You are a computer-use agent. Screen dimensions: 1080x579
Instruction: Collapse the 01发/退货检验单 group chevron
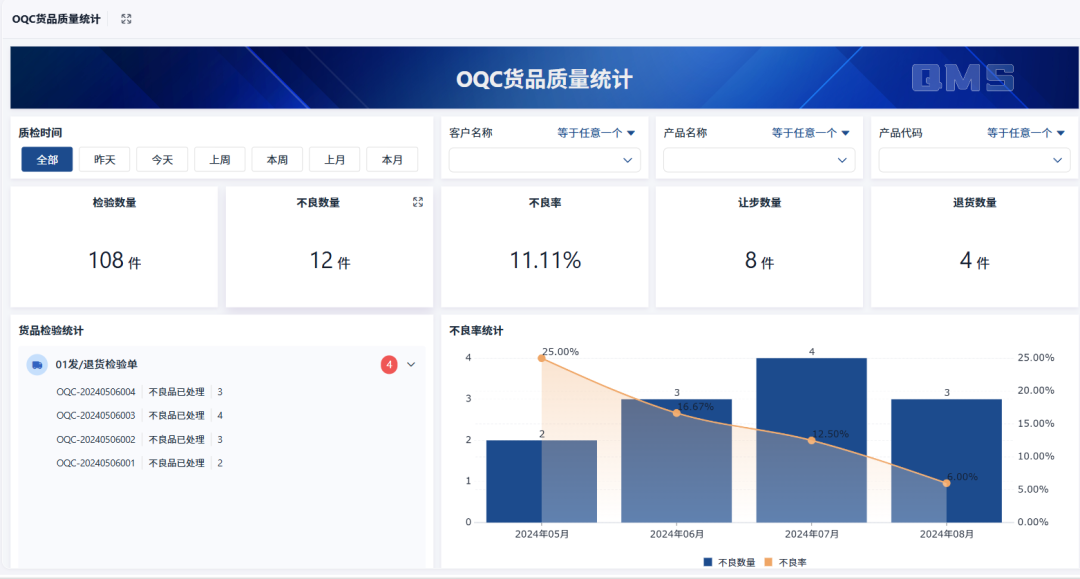coord(411,365)
